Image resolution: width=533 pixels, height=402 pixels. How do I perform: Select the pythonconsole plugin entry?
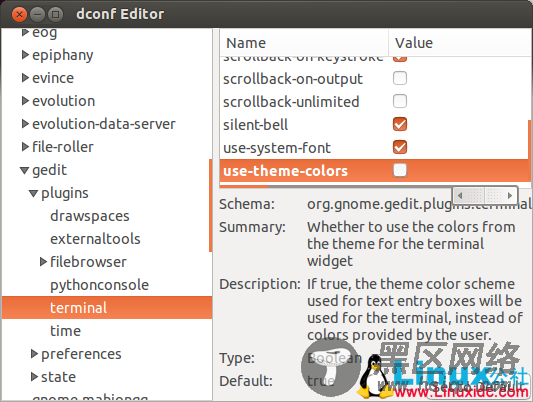pos(100,285)
